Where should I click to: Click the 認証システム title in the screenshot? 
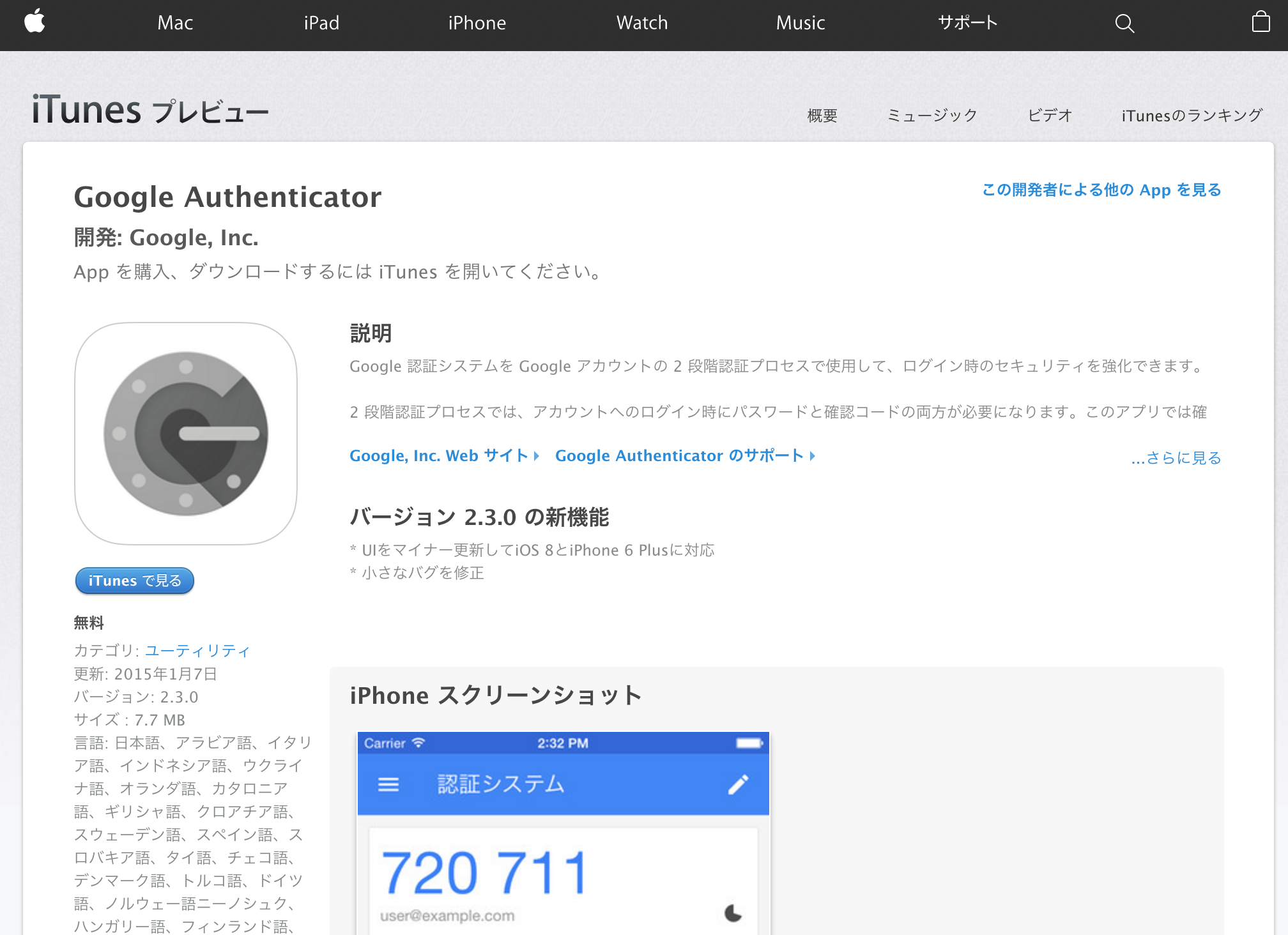pos(501,784)
